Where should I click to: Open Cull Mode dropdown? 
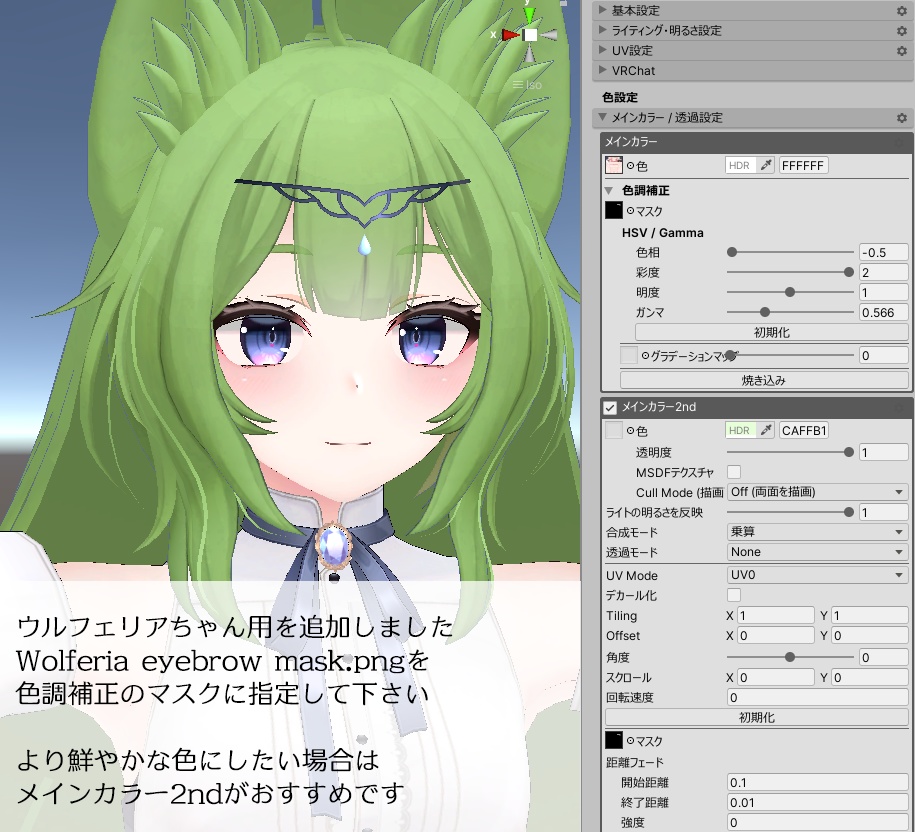[817, 492]
